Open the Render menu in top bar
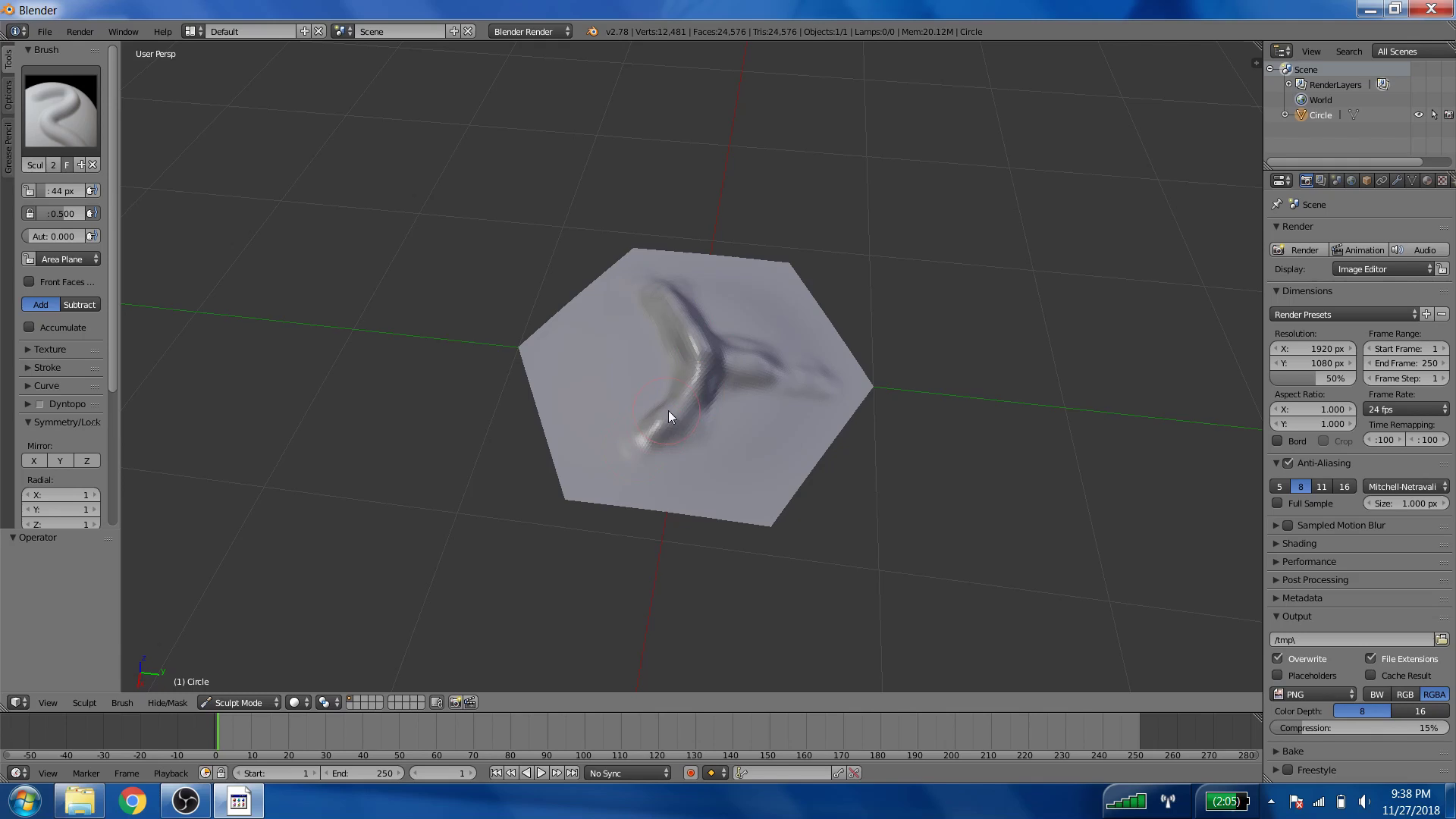This screenshot has width=1456, height=819. pyautogui.click(x=80, y=31)
